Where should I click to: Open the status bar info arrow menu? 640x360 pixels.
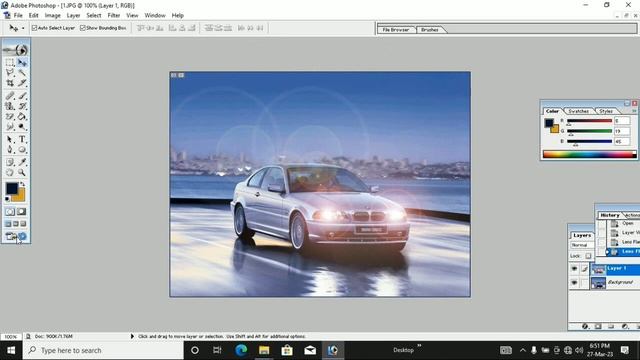point(132,336)
